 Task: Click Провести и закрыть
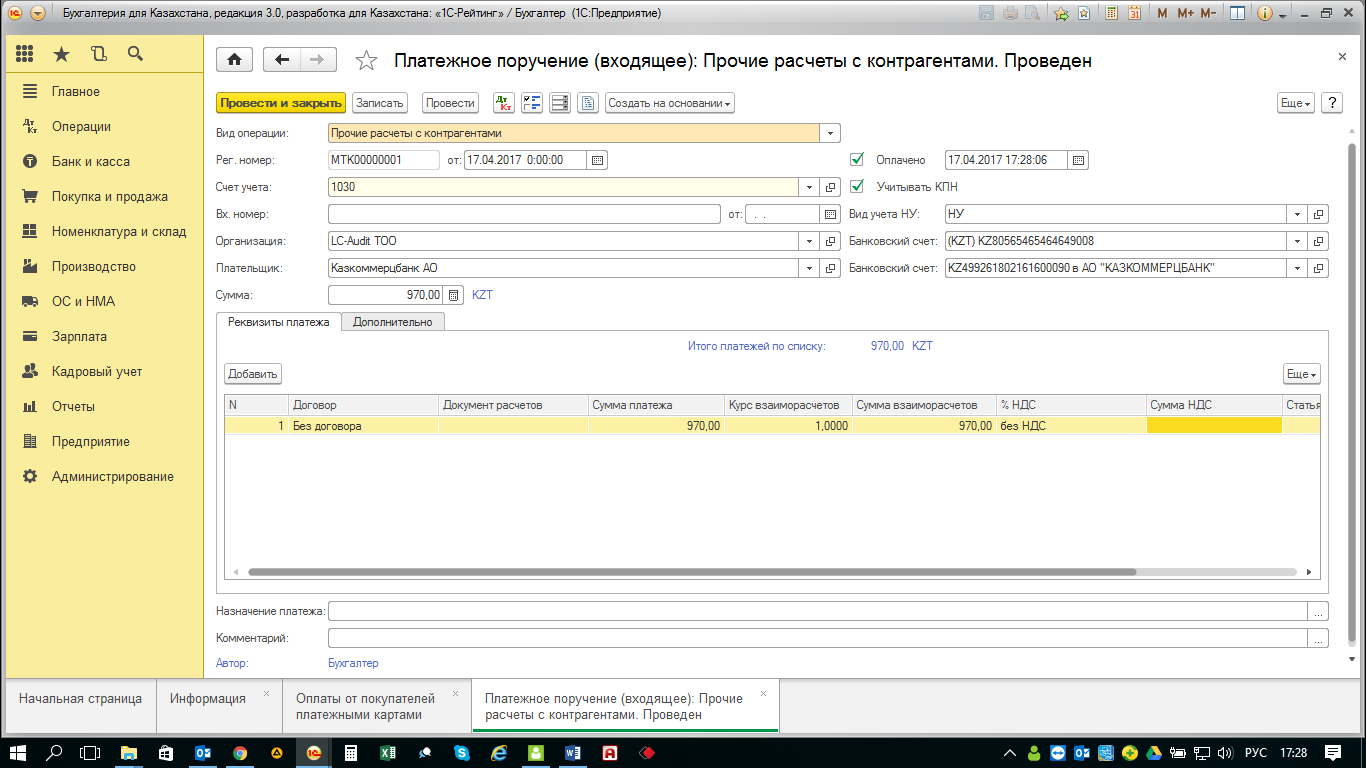(281, 103)
